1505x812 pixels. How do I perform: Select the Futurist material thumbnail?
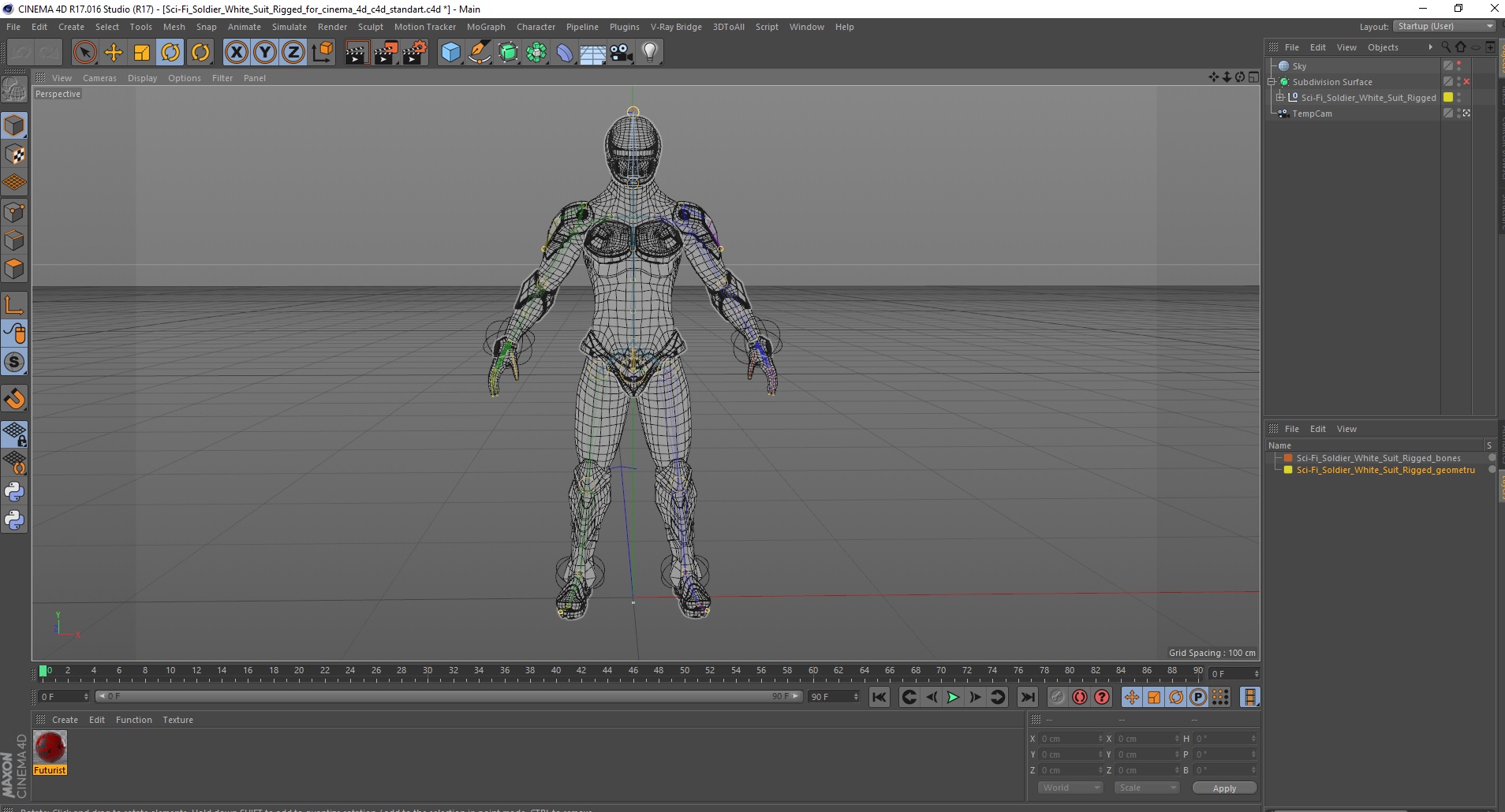pos(50,747)
